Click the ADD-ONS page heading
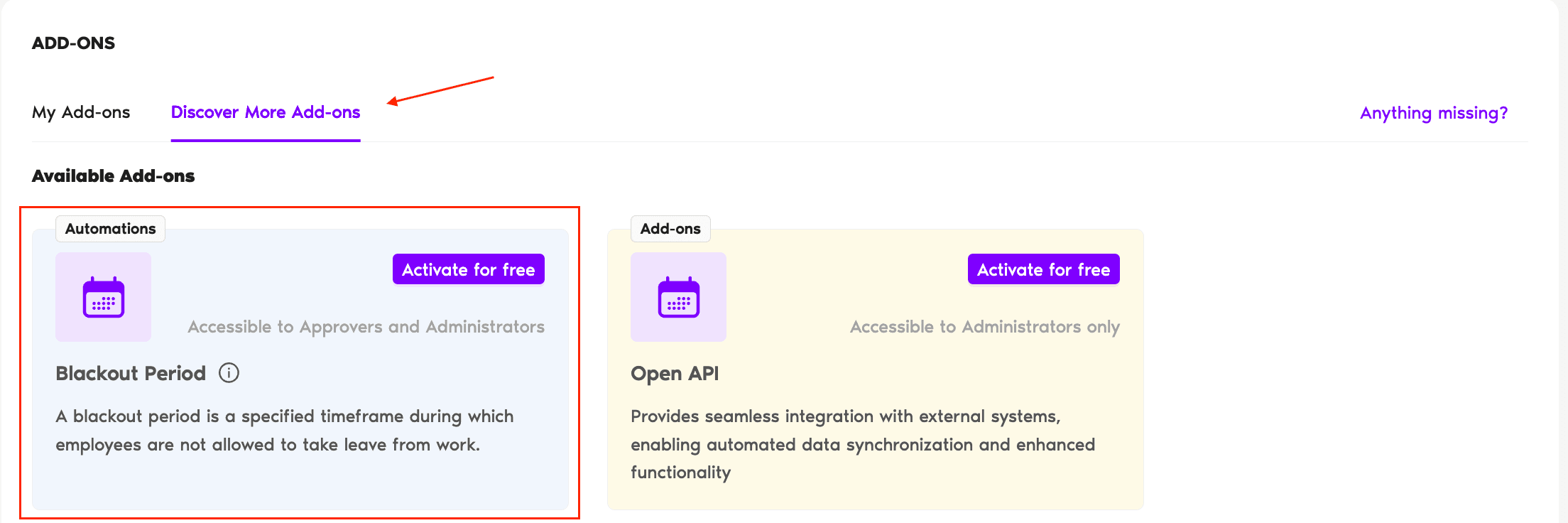 (x=73, y=43)
